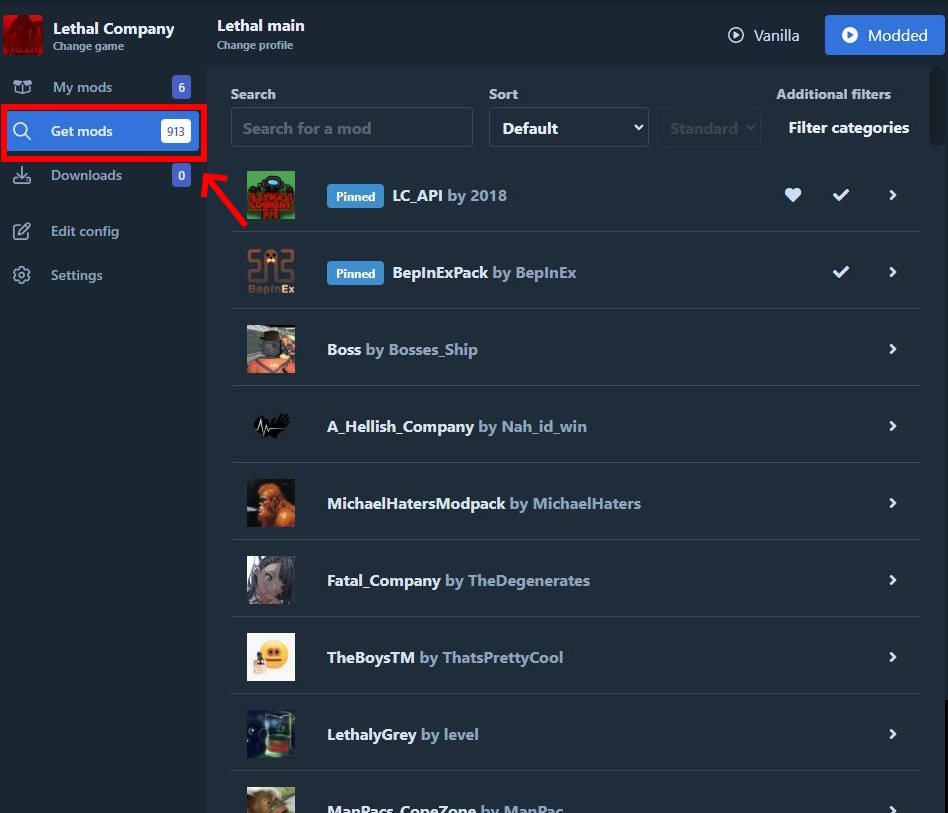The height and width of the screenshot is (813, 948).
Task: Expand the LC_API row chevron
Action: pyautogui.click(x=892, y=195)
